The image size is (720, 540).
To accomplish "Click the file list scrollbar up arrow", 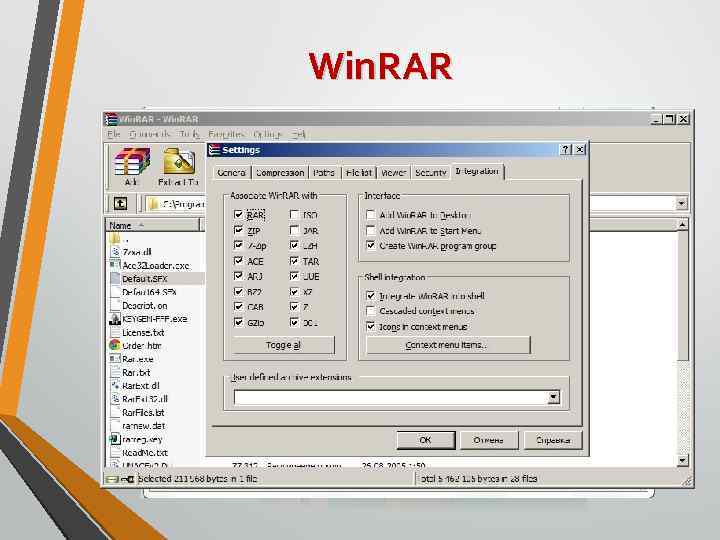I will (682, 225).
